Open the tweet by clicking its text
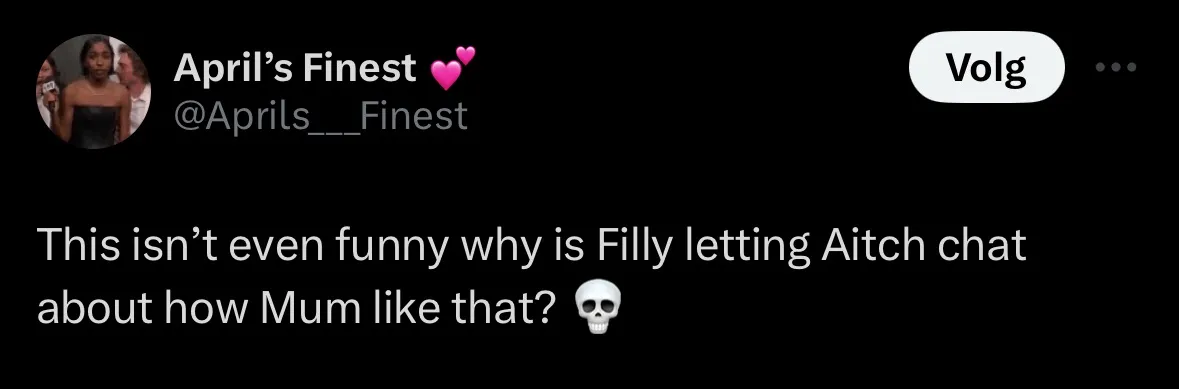Screen dimensions: 1179x389 click(531, 276)
